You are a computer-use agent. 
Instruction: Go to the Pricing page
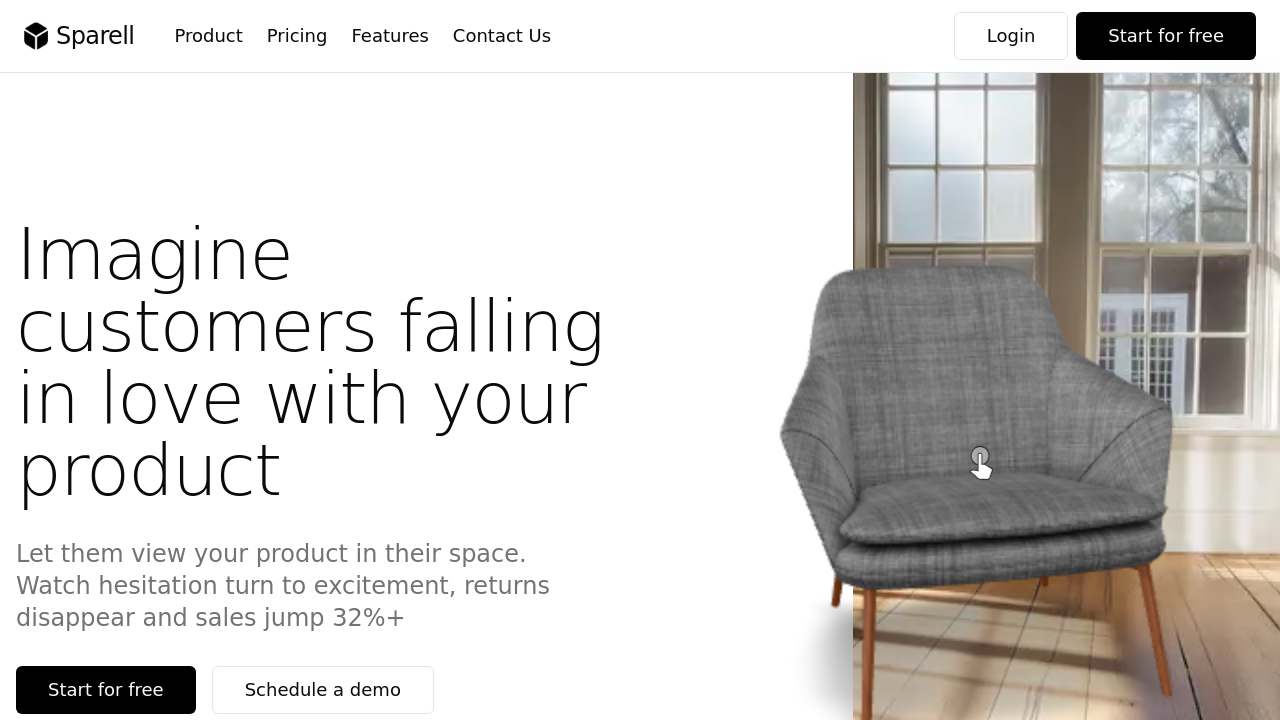click(x=297, y=36)
